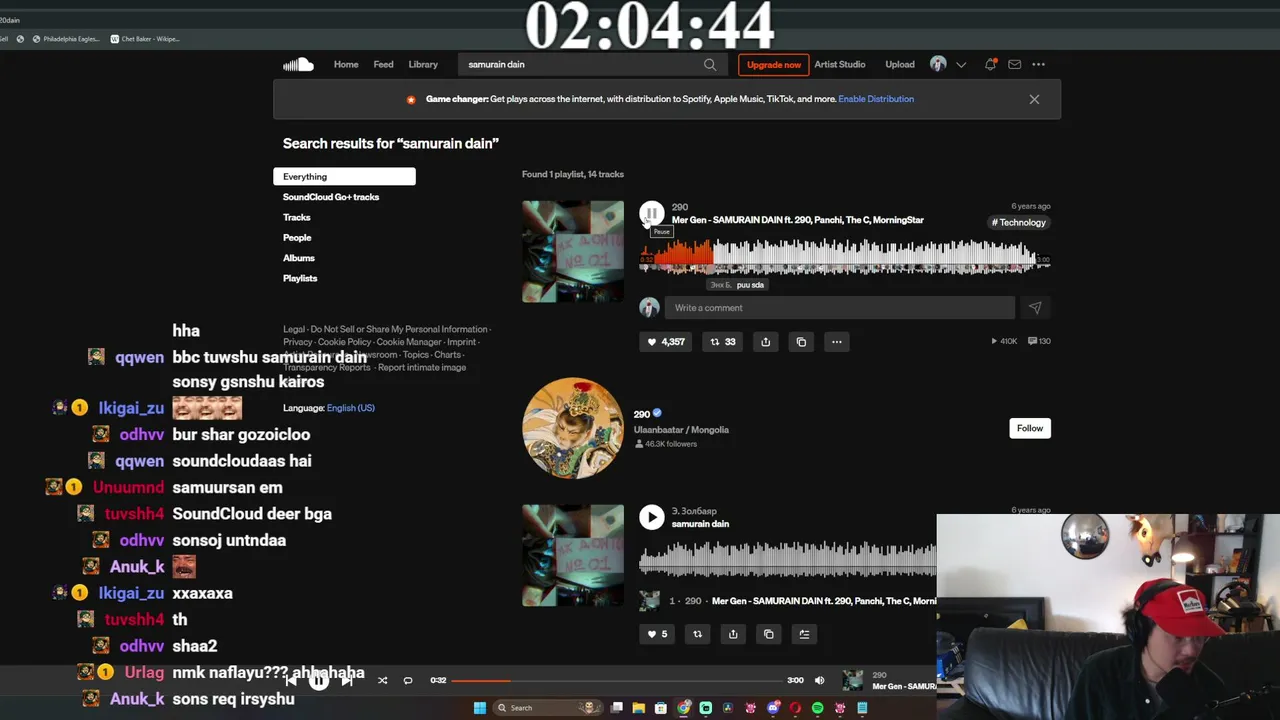Follow the 290 artist
This screenshot has width=1280, height=720.
tap(1030, 428)
